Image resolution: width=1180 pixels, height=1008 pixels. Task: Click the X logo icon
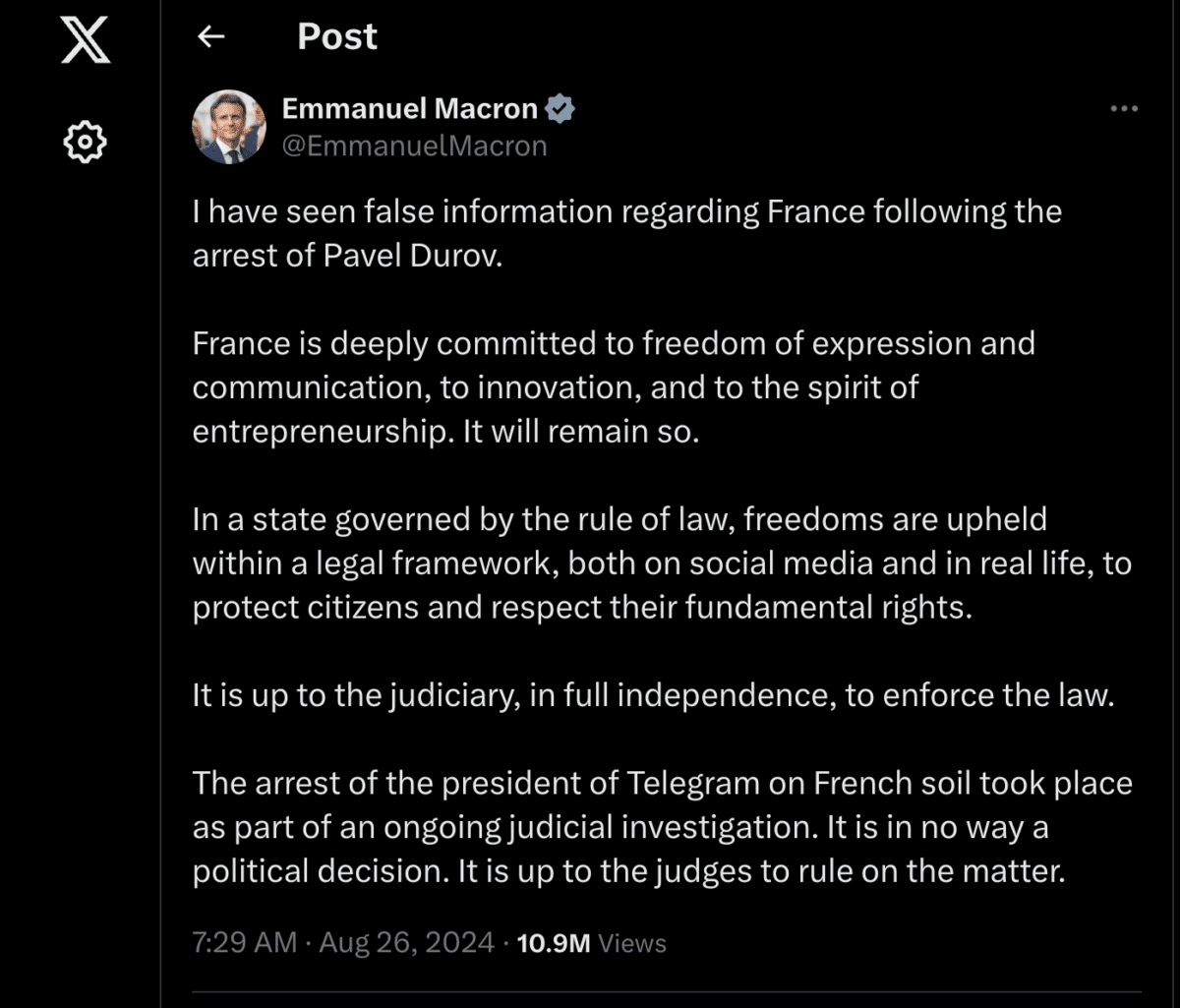coord(86,38)
